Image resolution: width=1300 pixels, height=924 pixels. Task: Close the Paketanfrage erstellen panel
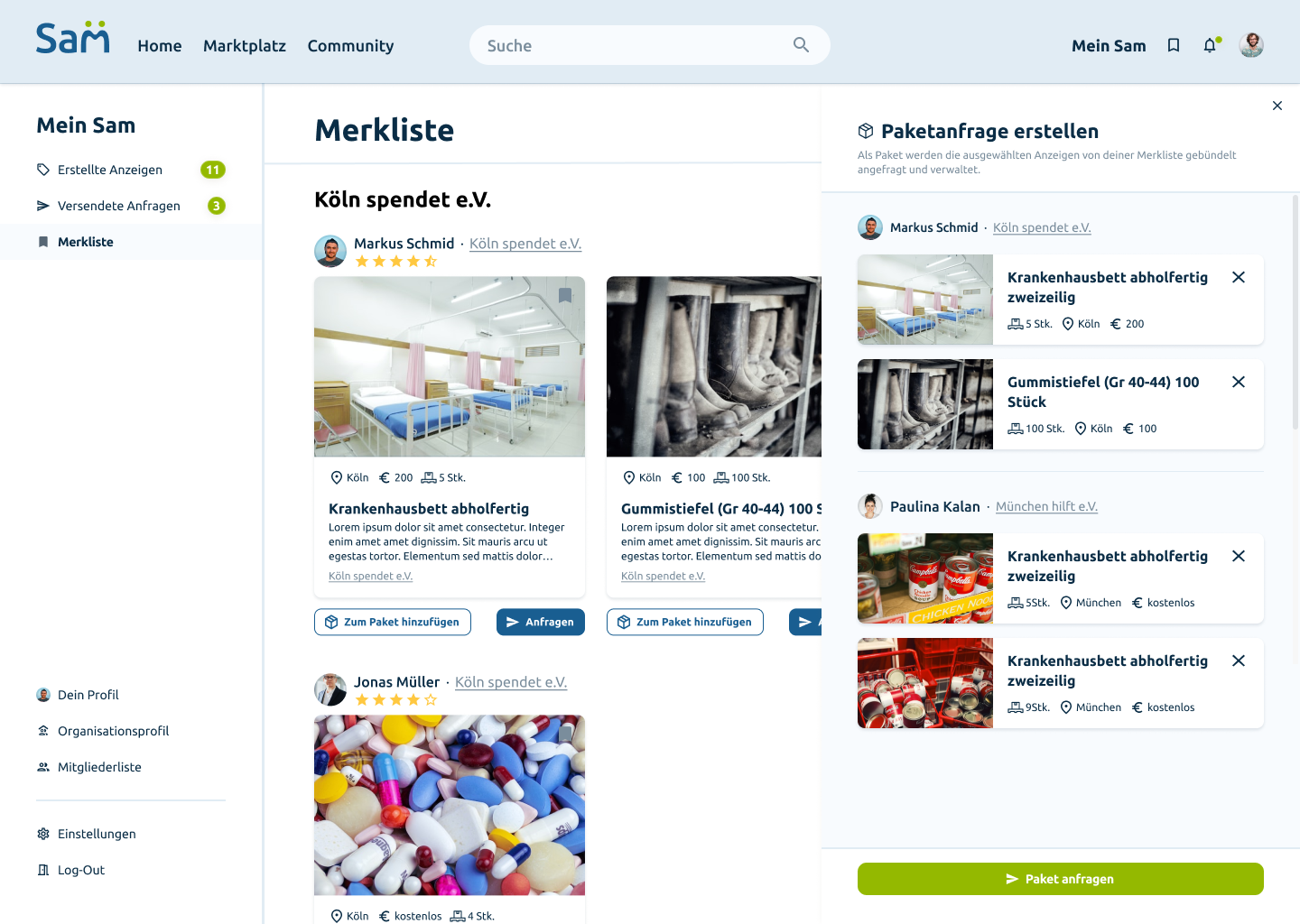[1277, 106]
